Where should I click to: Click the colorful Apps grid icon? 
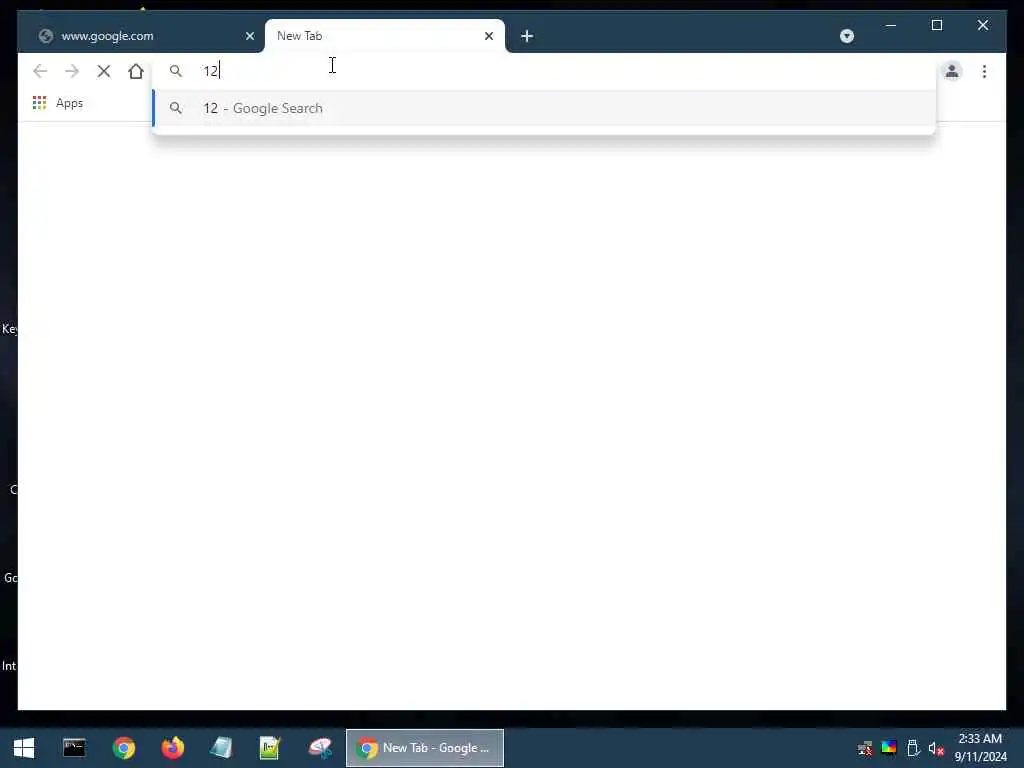point(39,103)
